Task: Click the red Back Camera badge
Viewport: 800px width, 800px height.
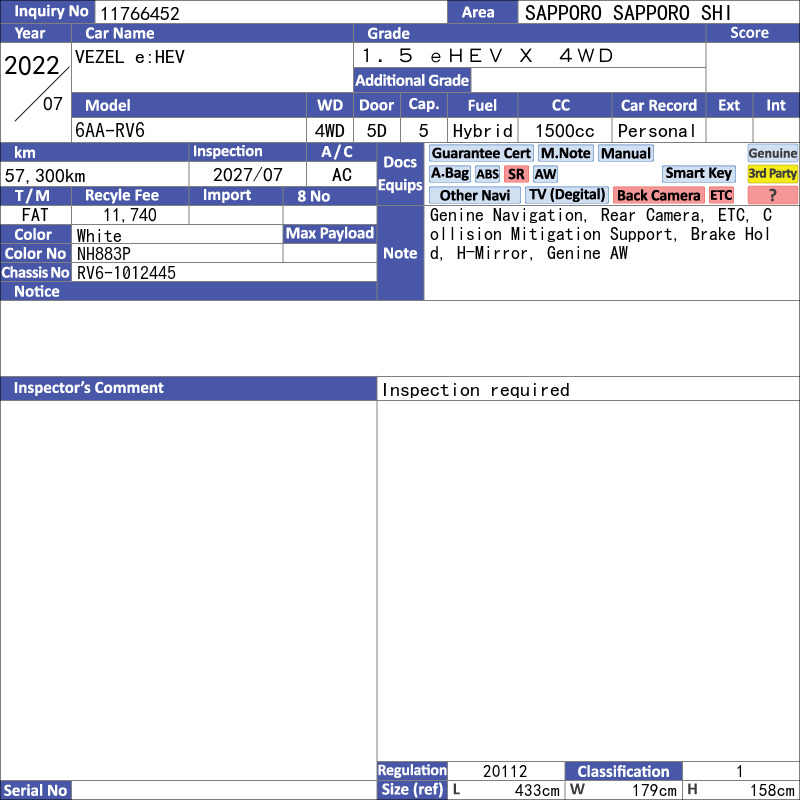Action: pos(659,195)
